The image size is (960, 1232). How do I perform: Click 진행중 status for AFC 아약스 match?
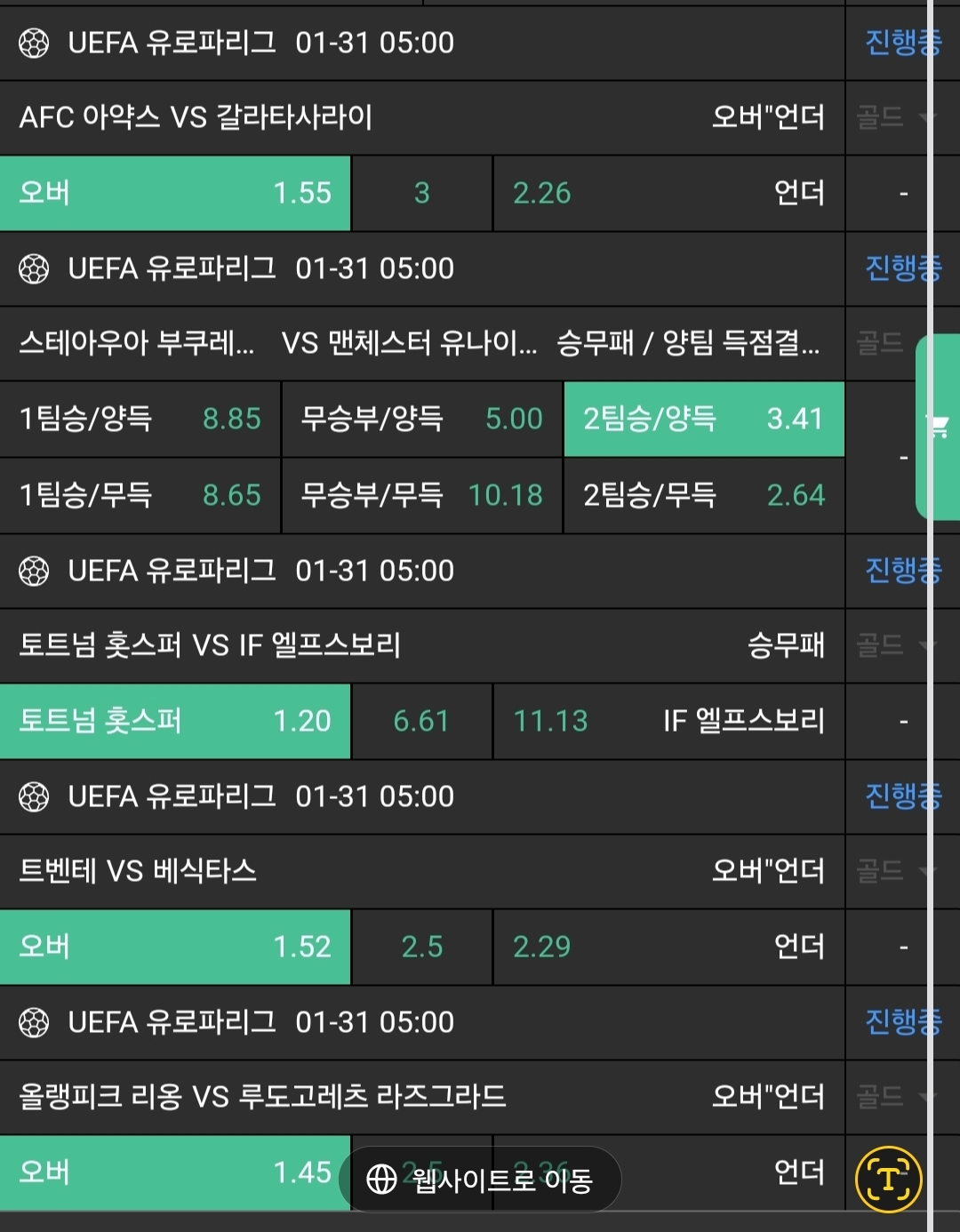tap(901, 43)
